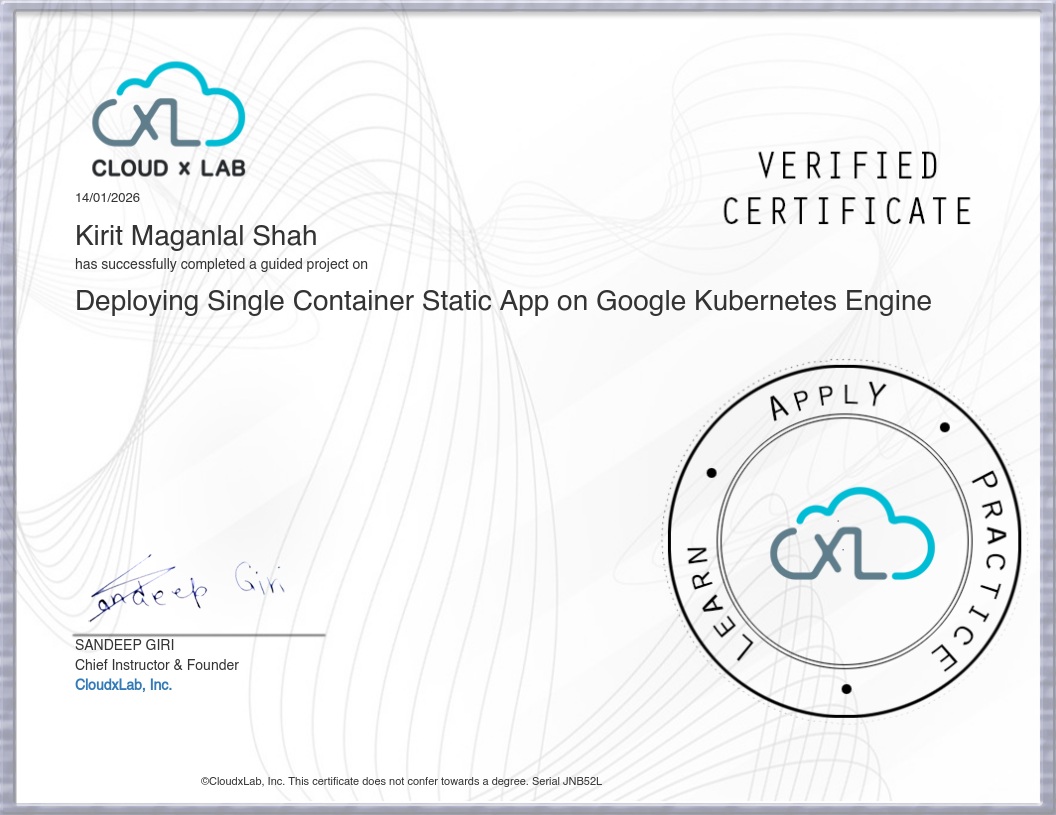
Task: Open the blue CloudxLab, Inc. link
Action: 123,685
